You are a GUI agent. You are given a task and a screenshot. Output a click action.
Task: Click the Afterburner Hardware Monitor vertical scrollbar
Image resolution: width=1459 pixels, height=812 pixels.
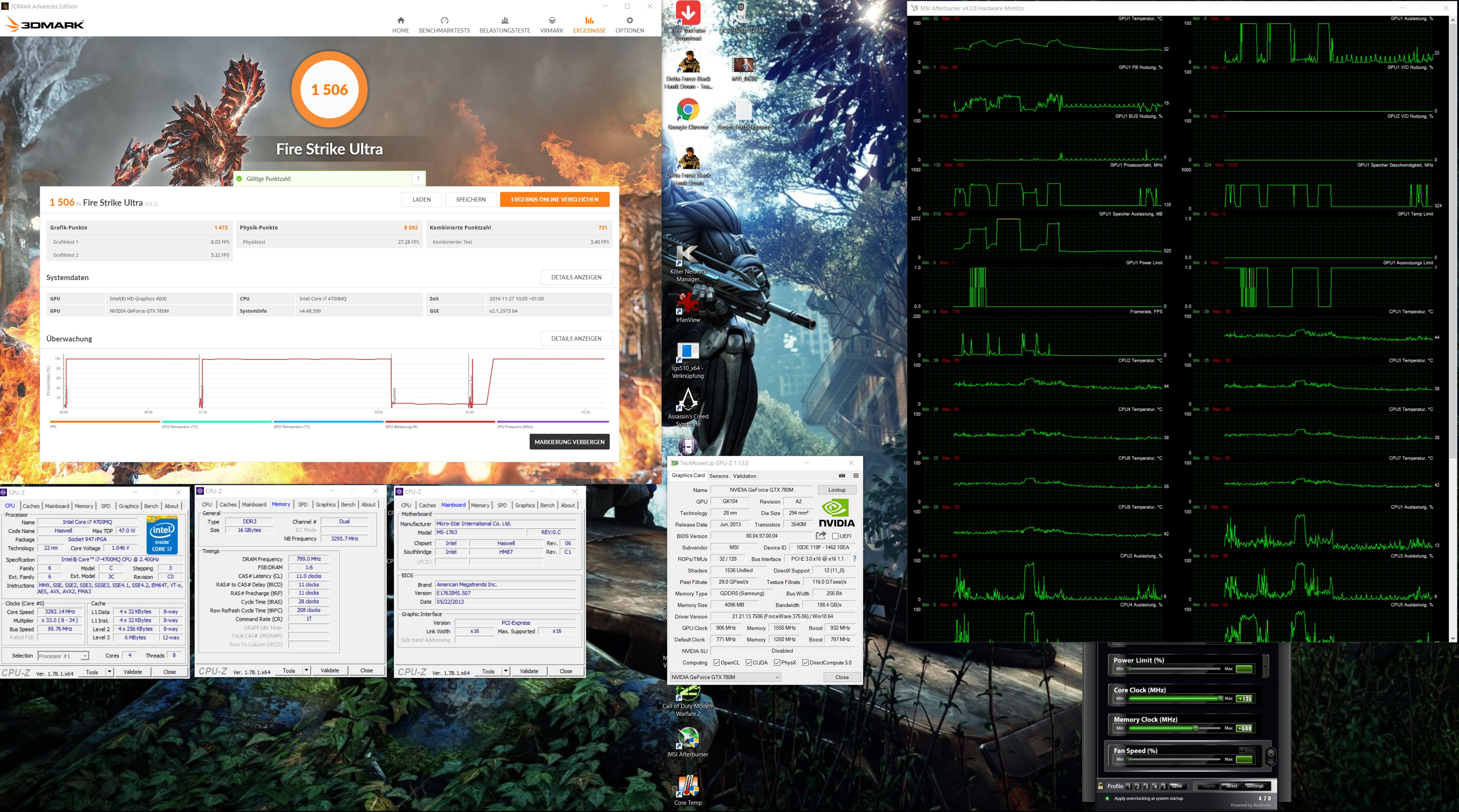1452,328
